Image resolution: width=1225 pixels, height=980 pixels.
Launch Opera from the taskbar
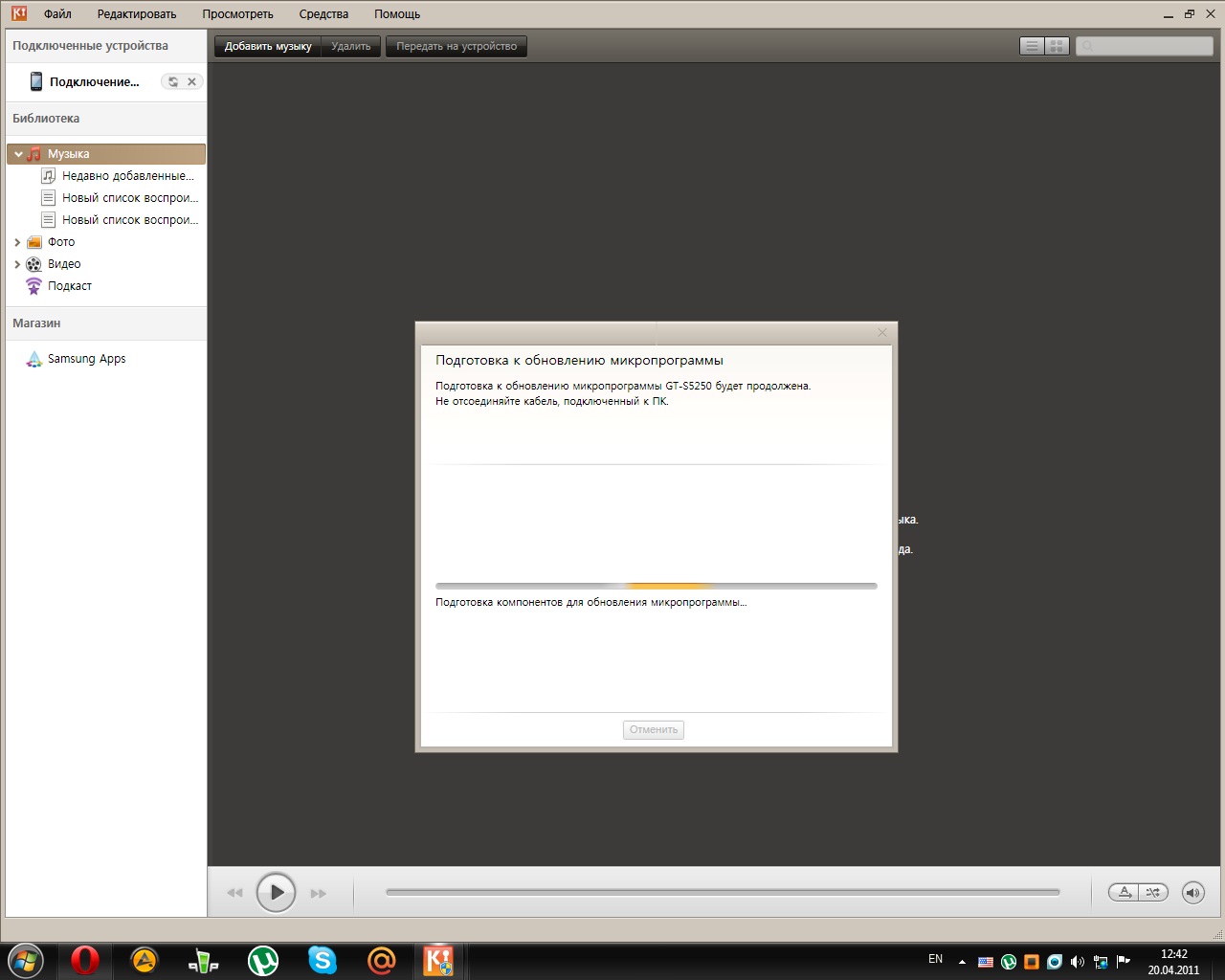tap(85, 961)
